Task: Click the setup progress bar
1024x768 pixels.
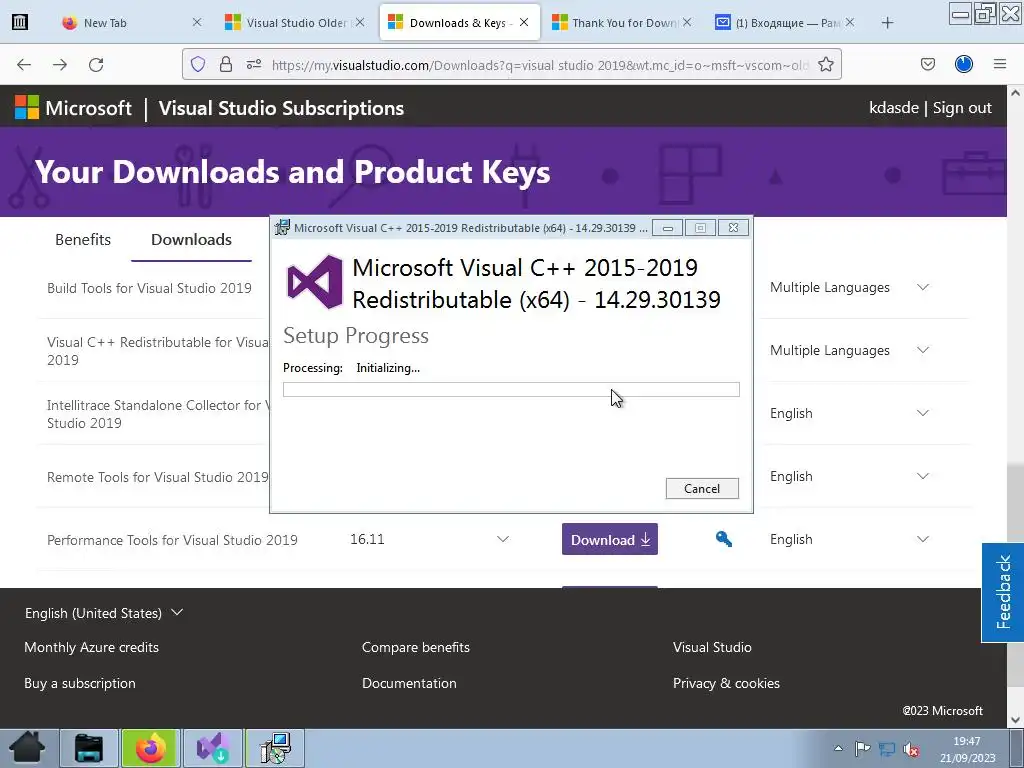Action: [x=511, y=390]
